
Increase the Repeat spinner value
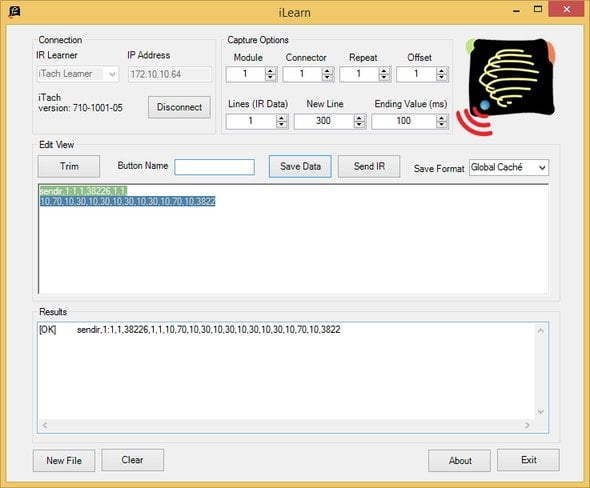[384, 71]
